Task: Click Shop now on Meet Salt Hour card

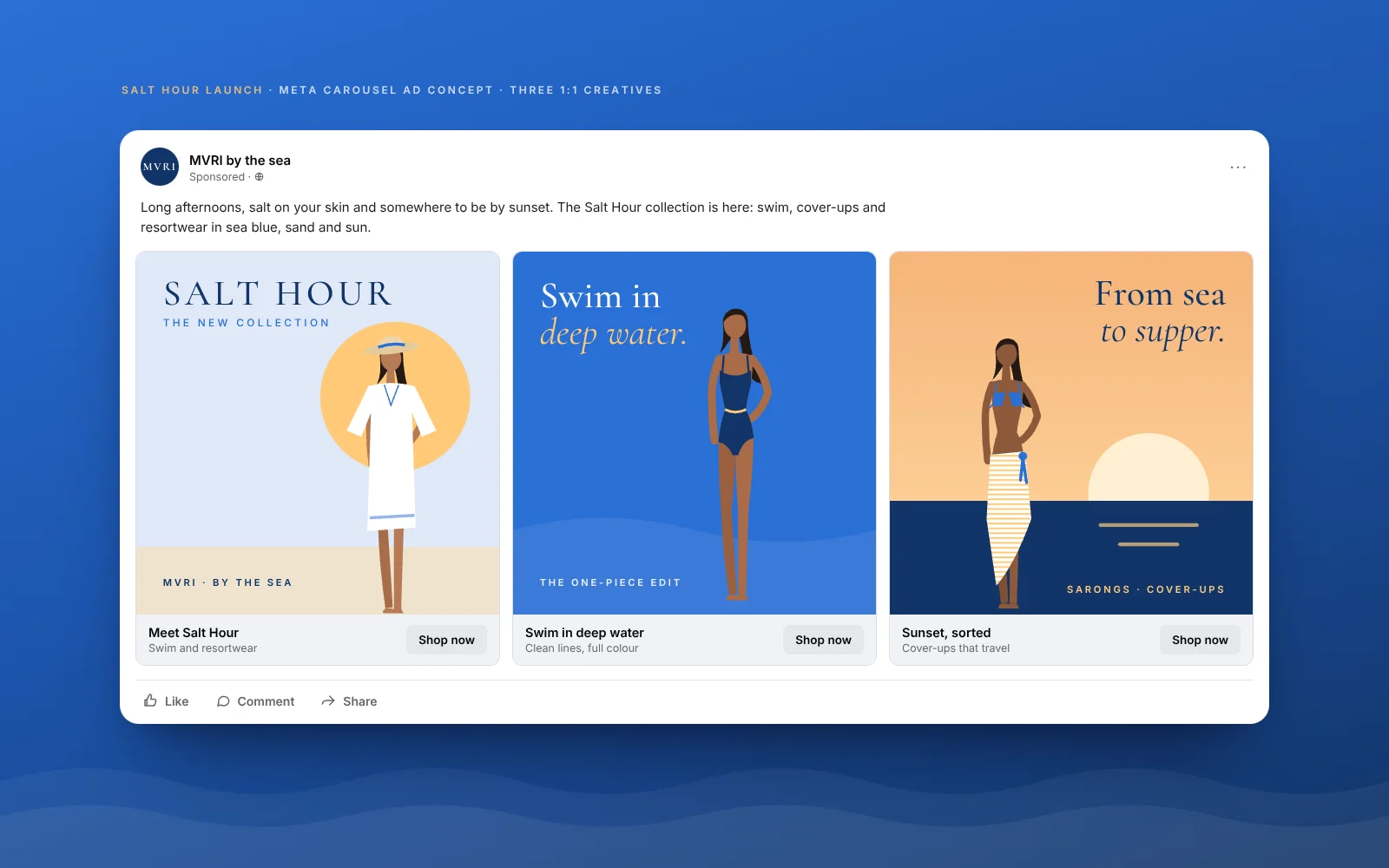Action: tap(446, 640)
